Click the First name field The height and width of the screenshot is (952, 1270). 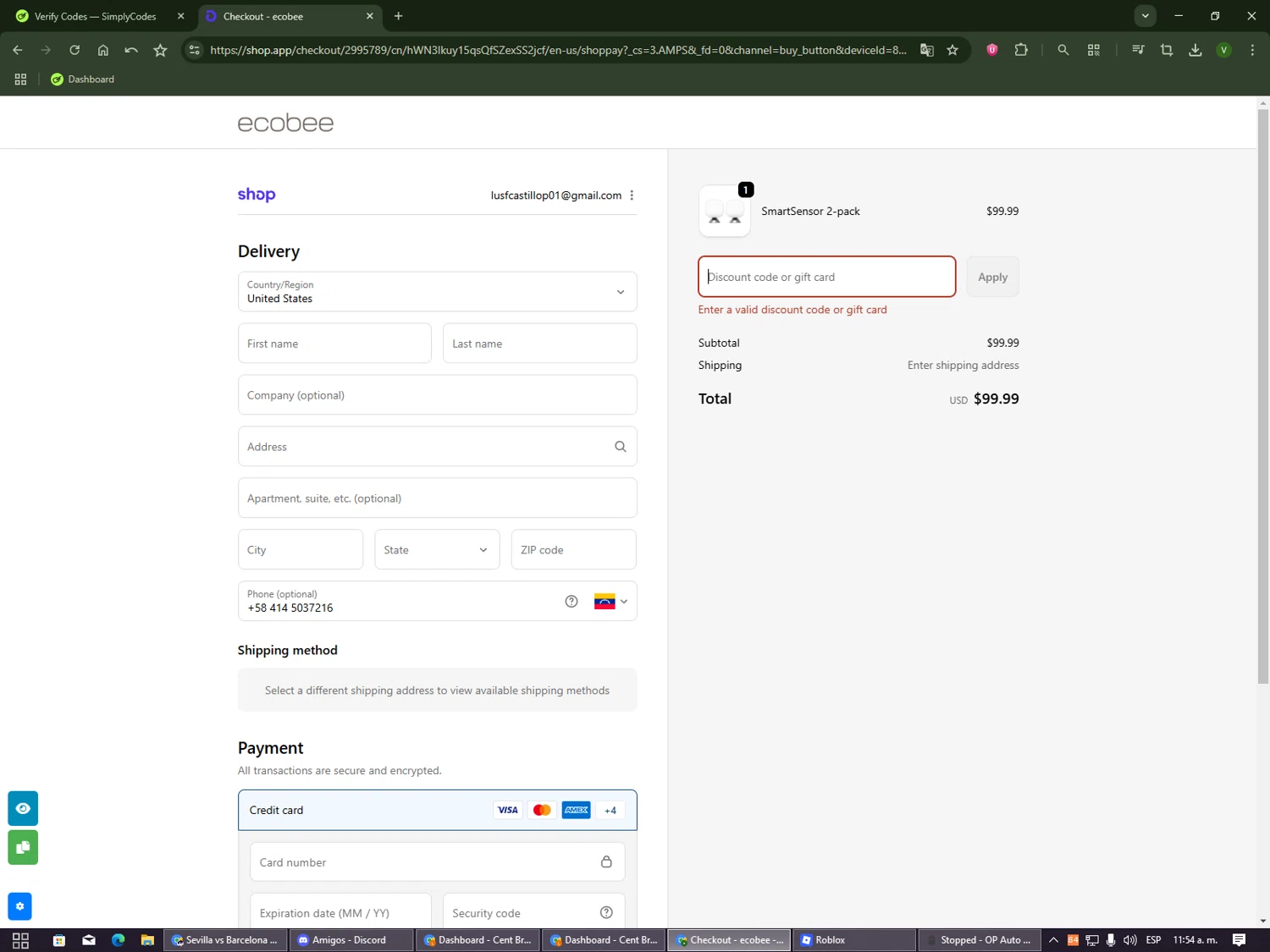334,344
